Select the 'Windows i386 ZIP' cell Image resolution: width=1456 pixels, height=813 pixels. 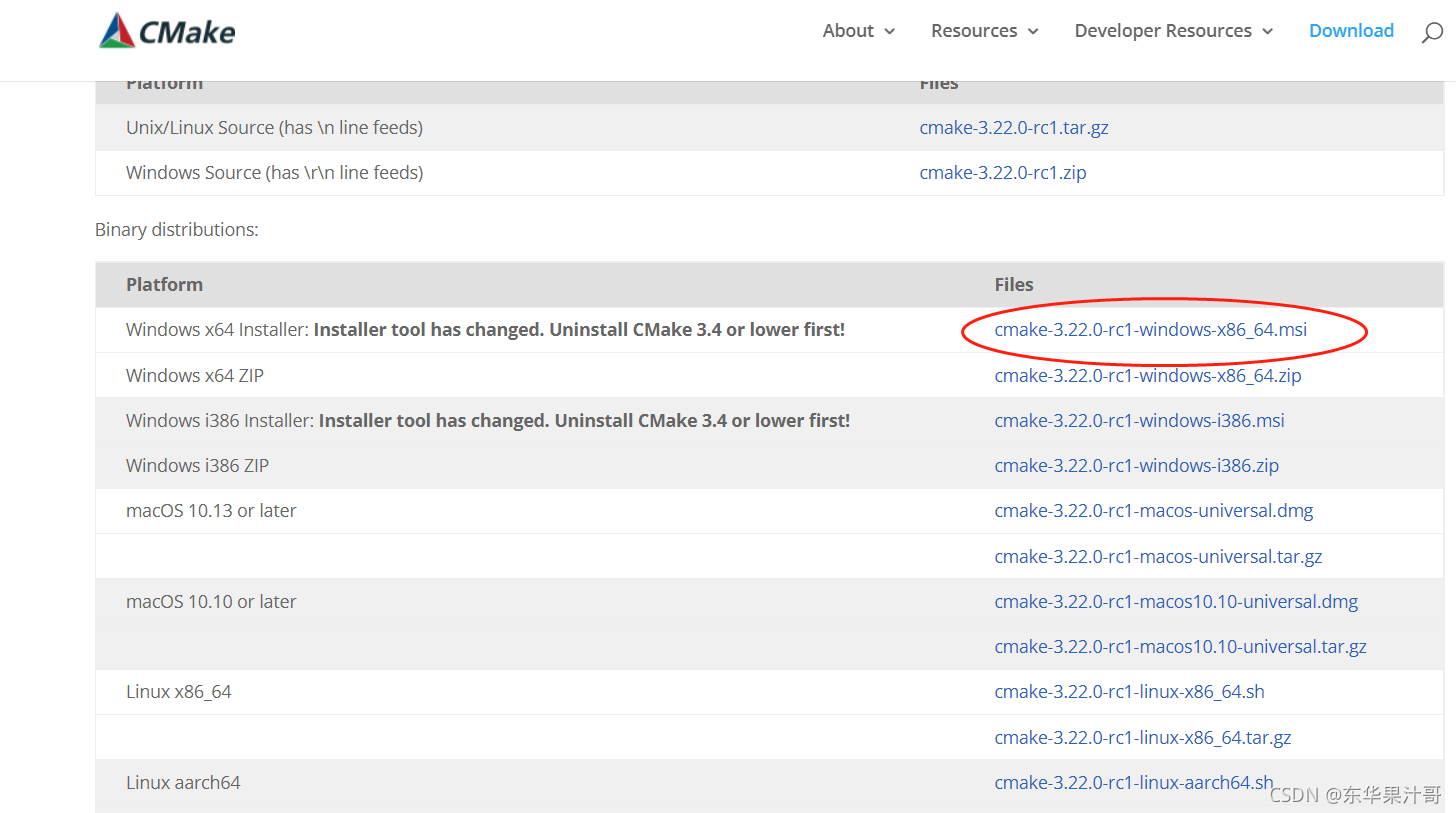(197, 466)
